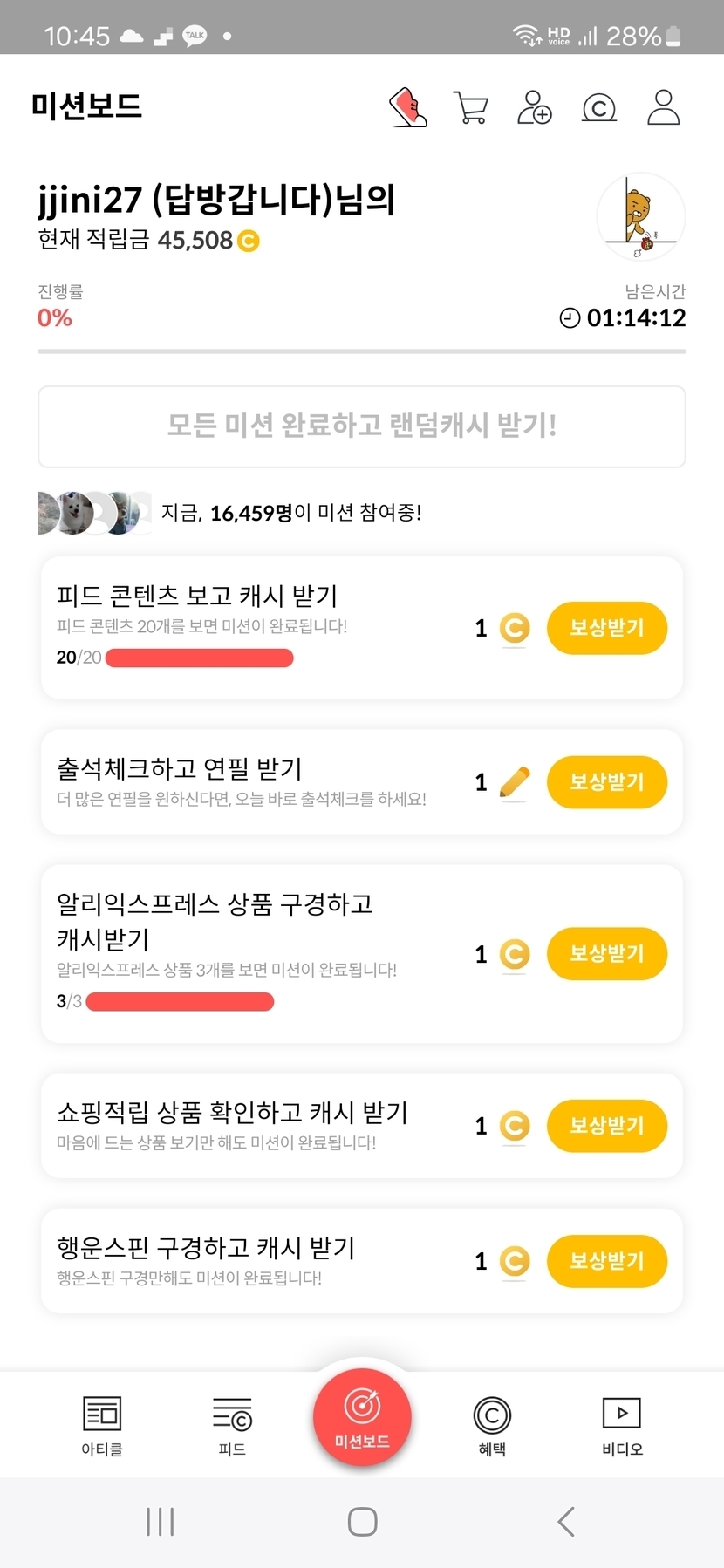Tap the invite friend icon
Screen dimensions: 724x1568
(534, 108)
